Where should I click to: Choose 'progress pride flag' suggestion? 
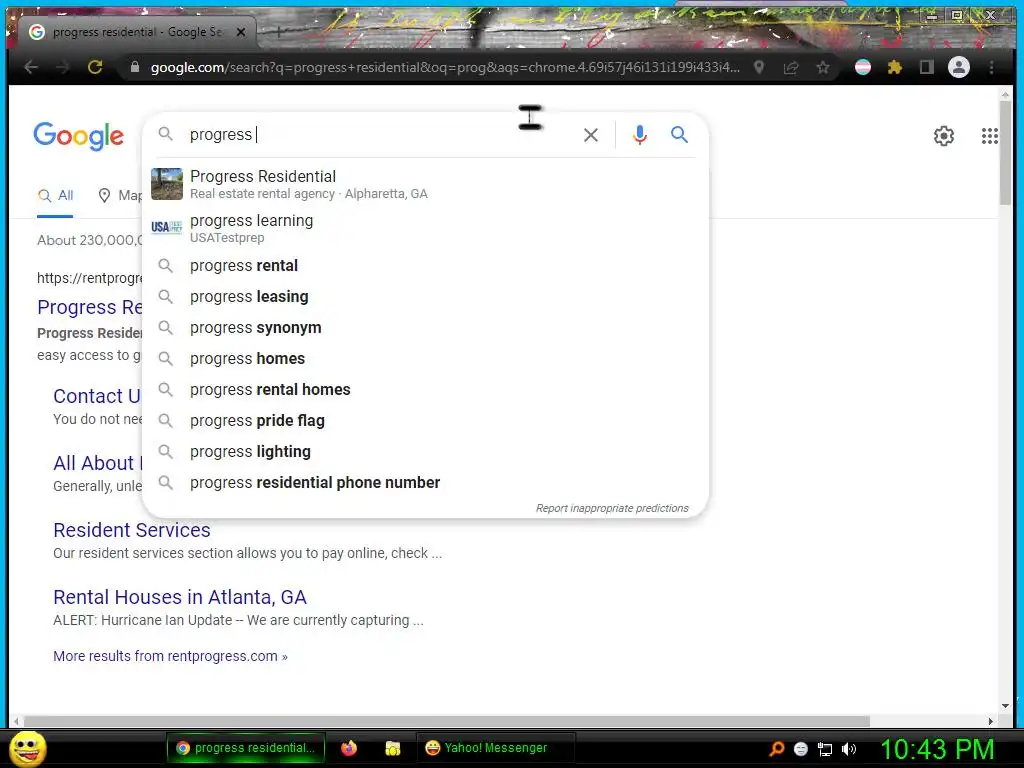pyautogui.click(x=424, y=421)
